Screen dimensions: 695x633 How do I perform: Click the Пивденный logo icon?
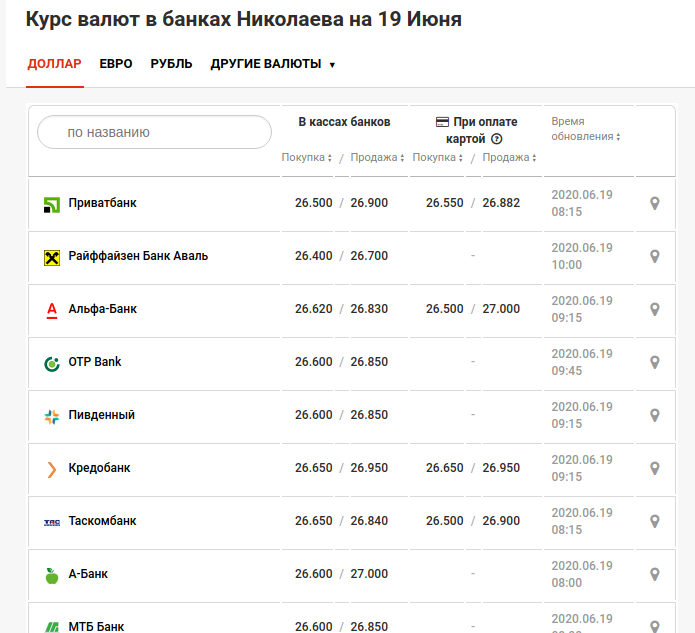(52, 417)
